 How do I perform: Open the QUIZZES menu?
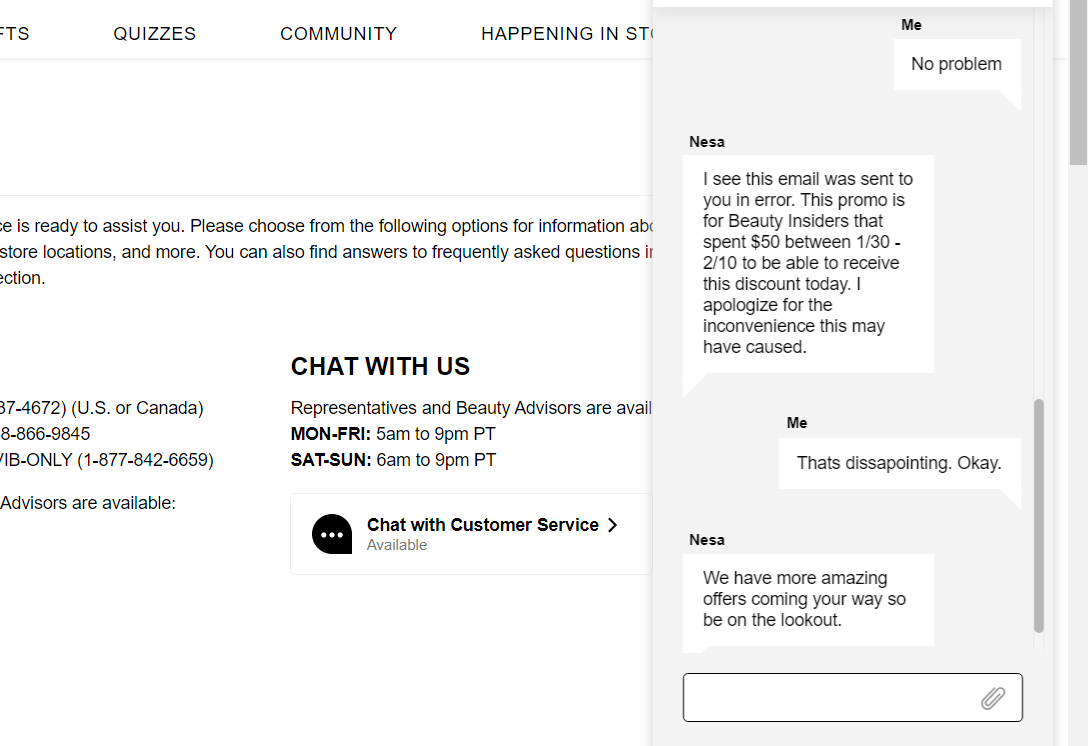coord(155,34)
